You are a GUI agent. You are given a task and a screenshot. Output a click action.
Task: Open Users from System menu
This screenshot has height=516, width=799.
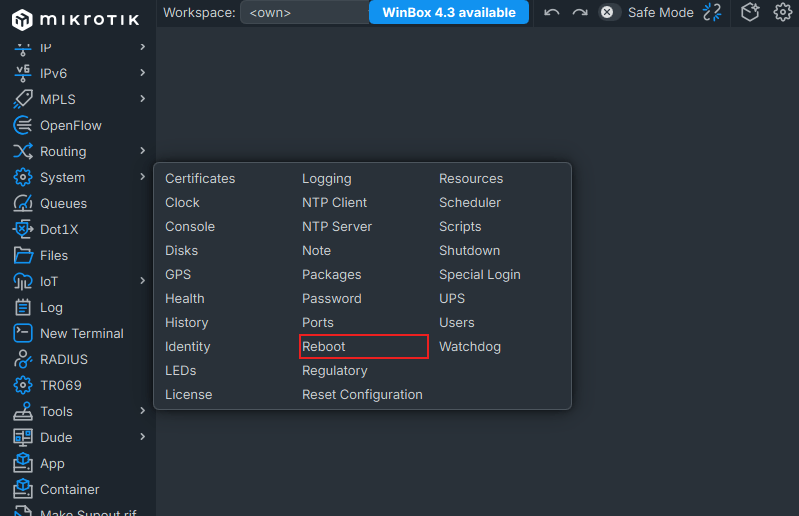(x=457, y=323)
